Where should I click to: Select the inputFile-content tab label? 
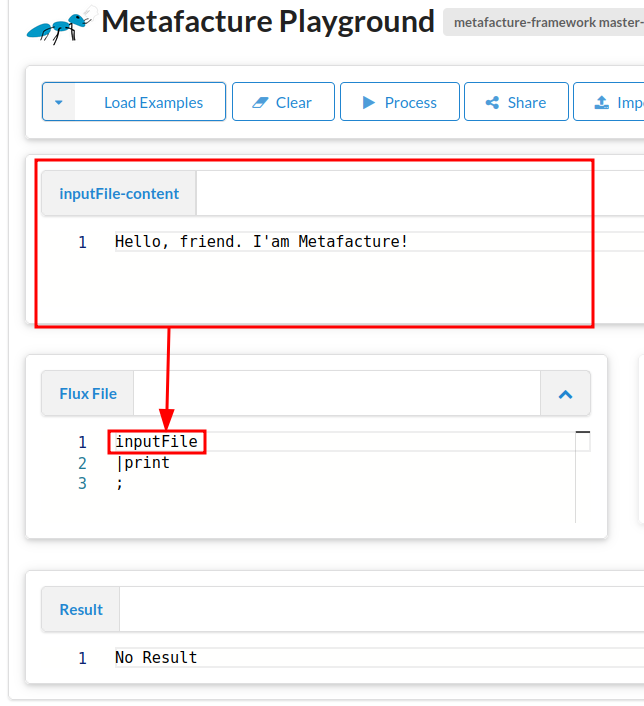click(x=119, y=194)
